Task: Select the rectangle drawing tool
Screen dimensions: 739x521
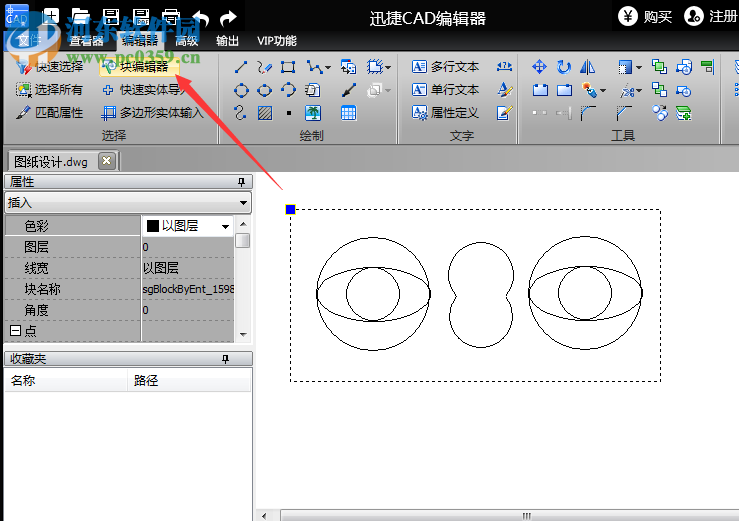Action: tap(288, 67)
